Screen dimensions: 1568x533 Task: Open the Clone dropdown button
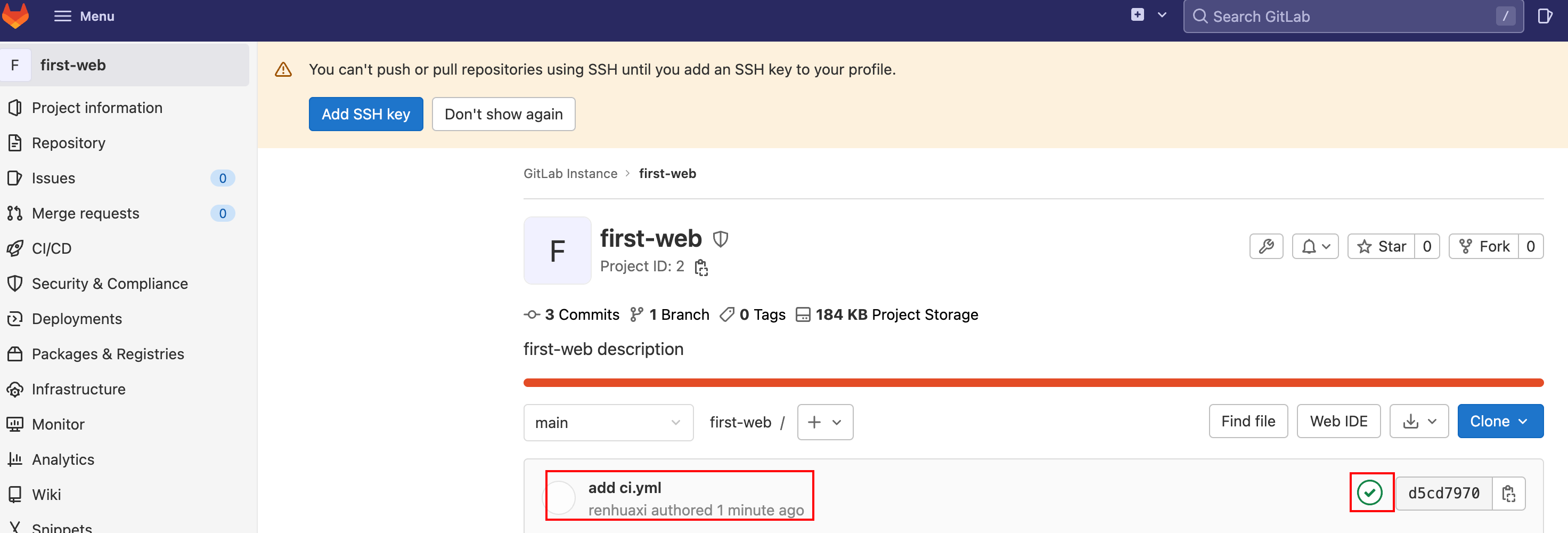point(1500,421)
